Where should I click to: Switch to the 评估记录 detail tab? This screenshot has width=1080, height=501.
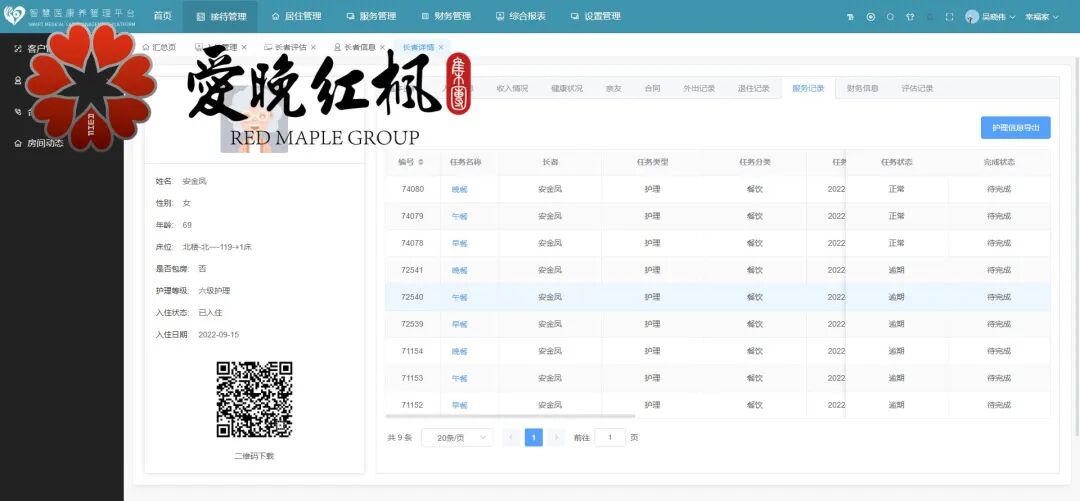point(917,88)
